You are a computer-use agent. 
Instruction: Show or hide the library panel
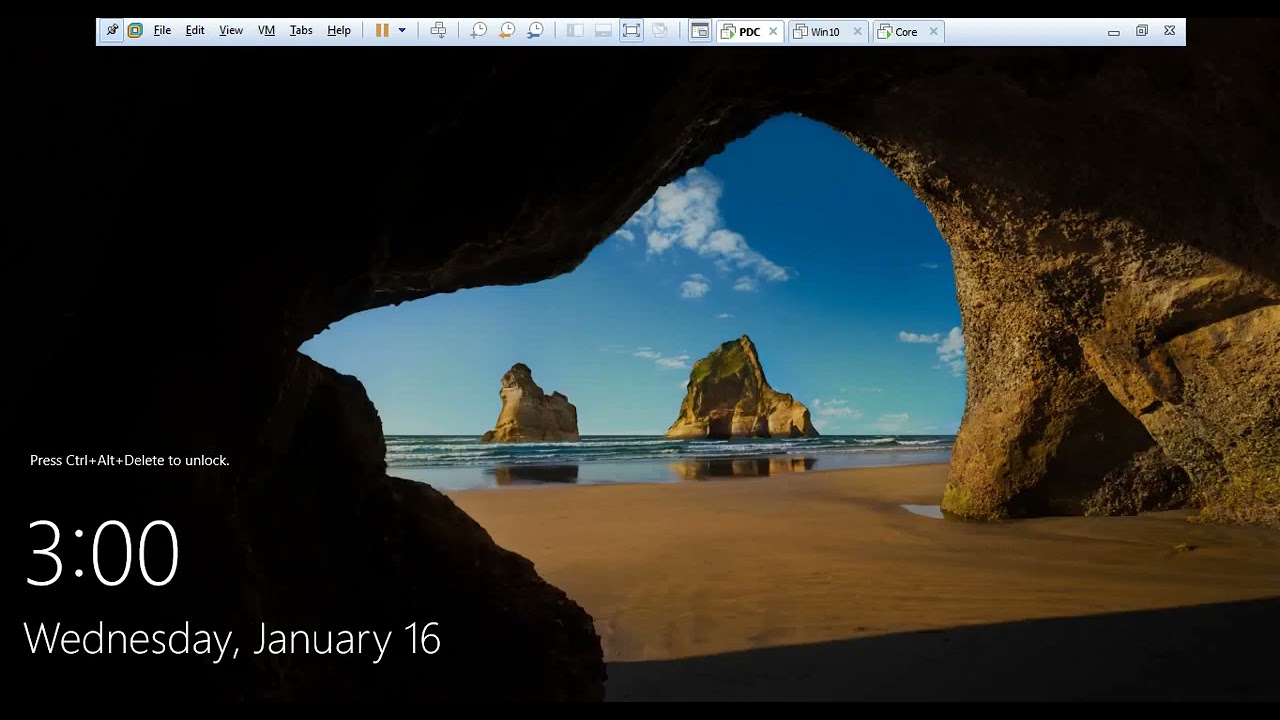[575, 31]
